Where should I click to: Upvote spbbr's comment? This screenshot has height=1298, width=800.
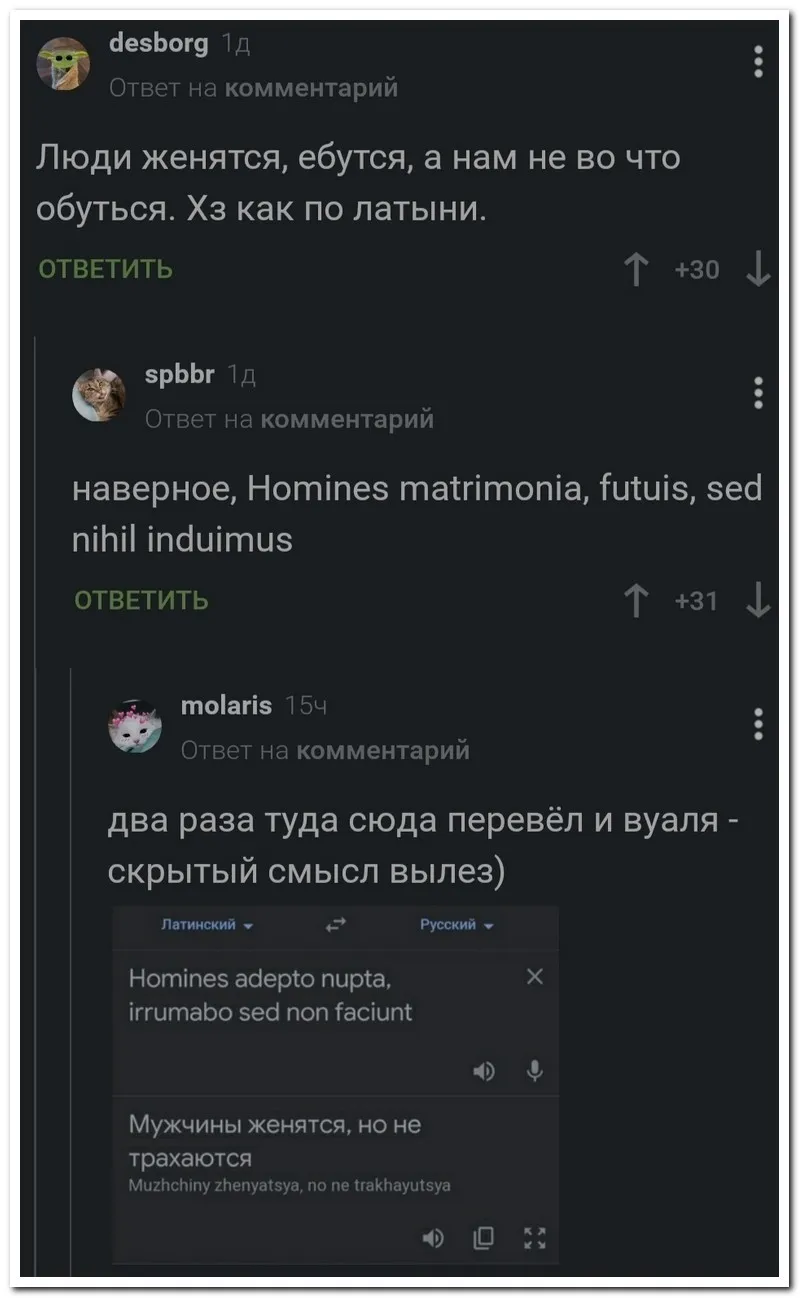pos(636,600)
